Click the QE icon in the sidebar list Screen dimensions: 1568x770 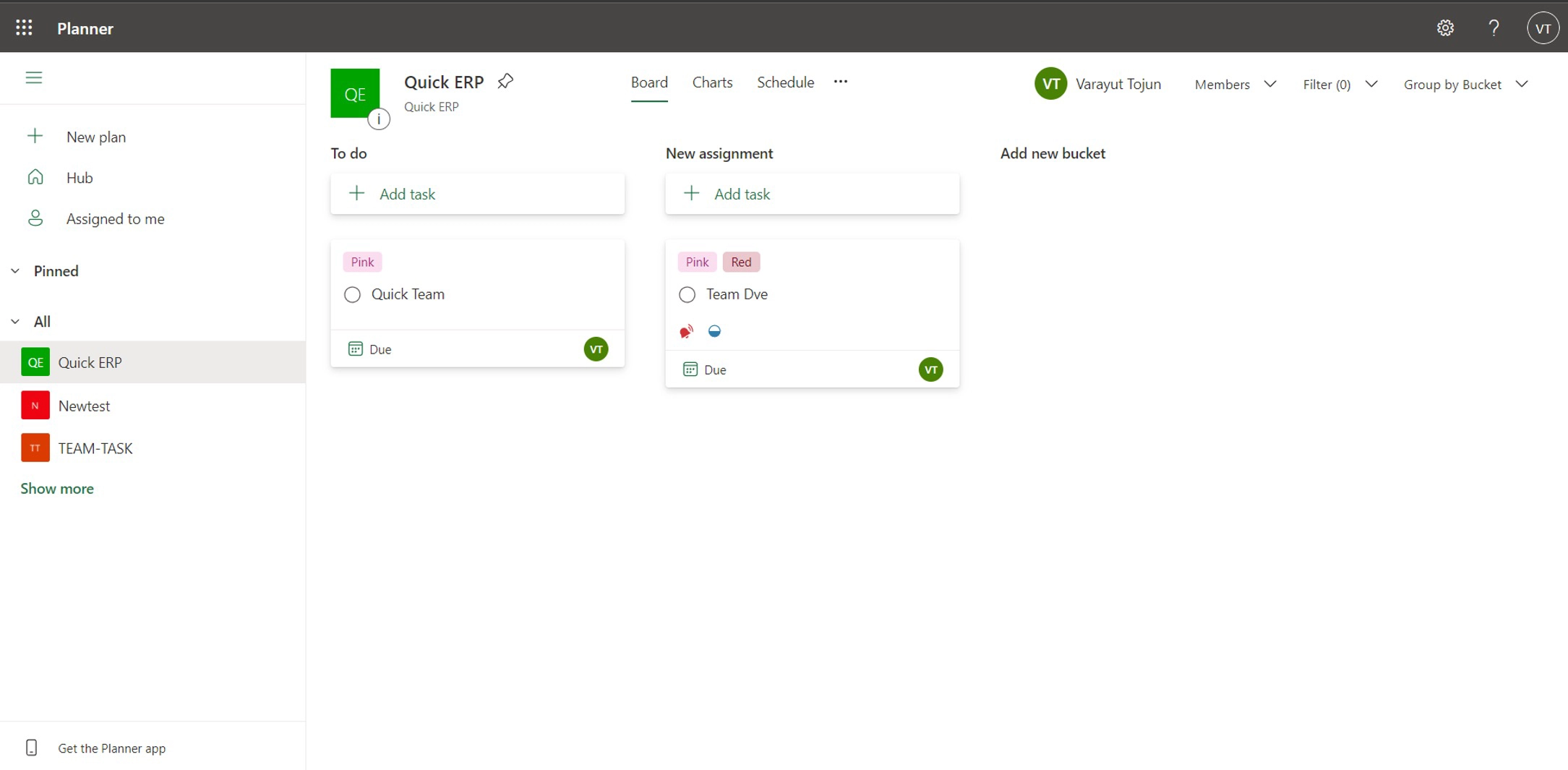tap(35, 362)
